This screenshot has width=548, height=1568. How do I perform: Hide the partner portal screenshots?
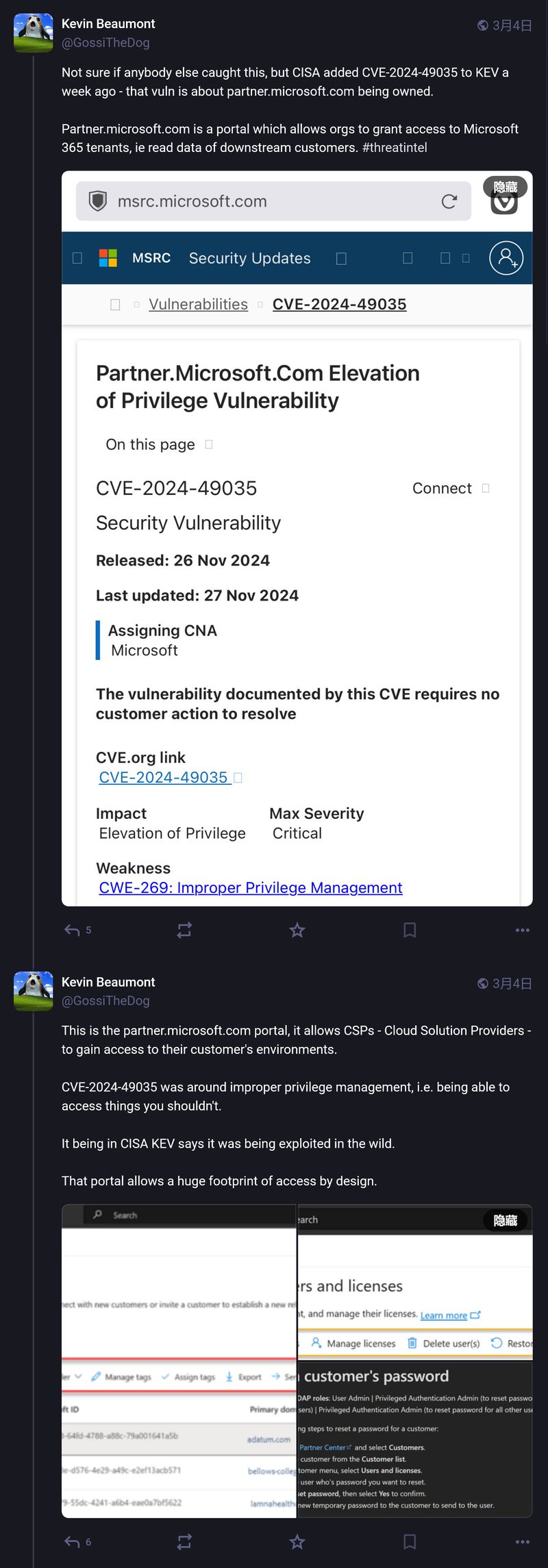point(506,1220)
